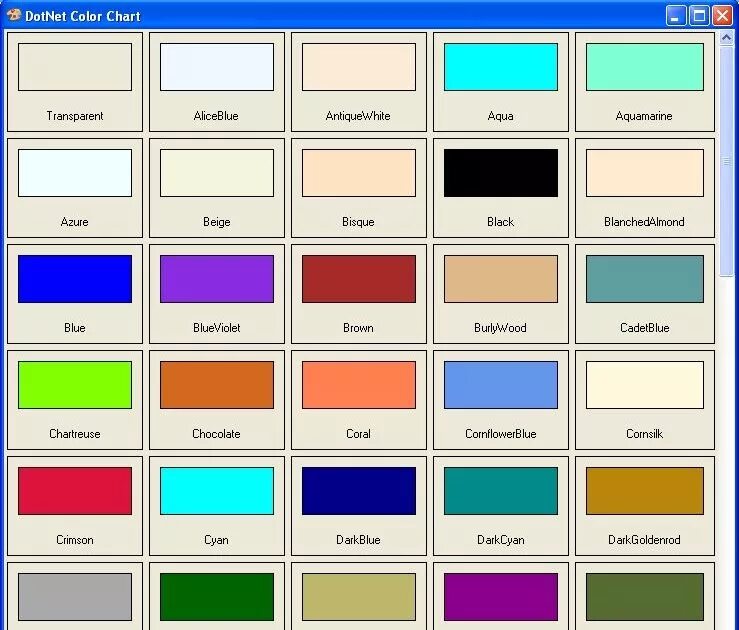The image size is (739, 630).
Task: Click the Brown label text
Action: tap(358, 328)
